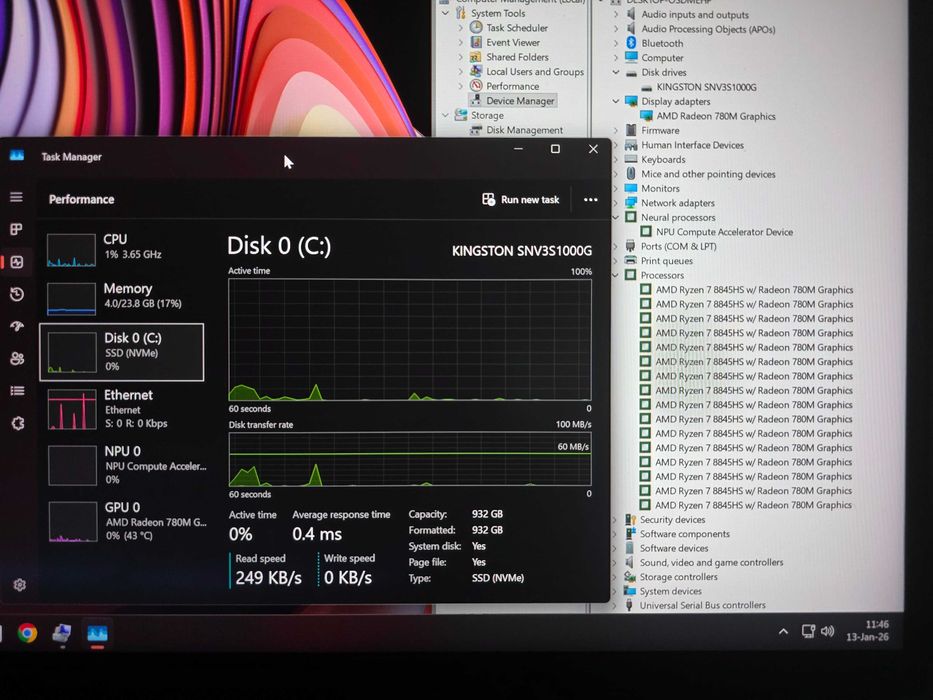Select the CPU performance graph entry
This screenshot has width=933, height=700.
coord(122,249)
